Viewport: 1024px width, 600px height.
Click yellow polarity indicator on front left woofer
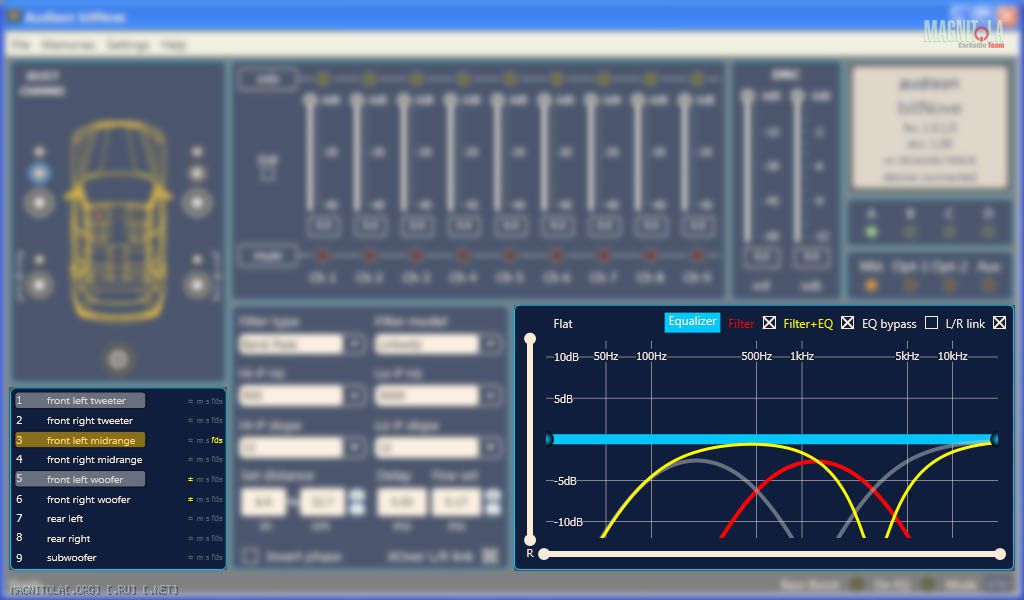tap(190, 480)
